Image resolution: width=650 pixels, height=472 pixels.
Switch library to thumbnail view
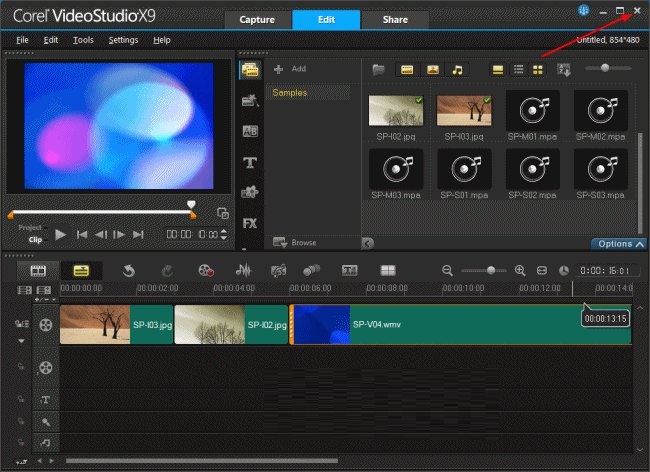click(538, 70)
